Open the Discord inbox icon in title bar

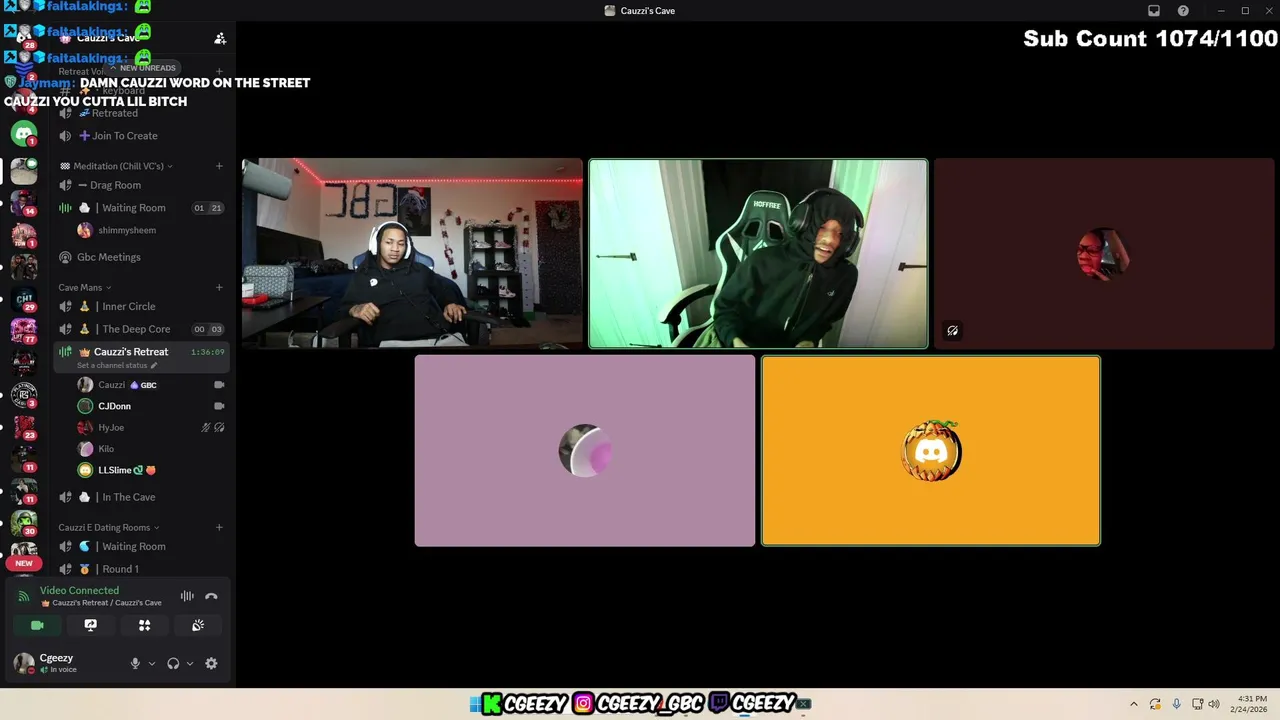[1154, 11]
